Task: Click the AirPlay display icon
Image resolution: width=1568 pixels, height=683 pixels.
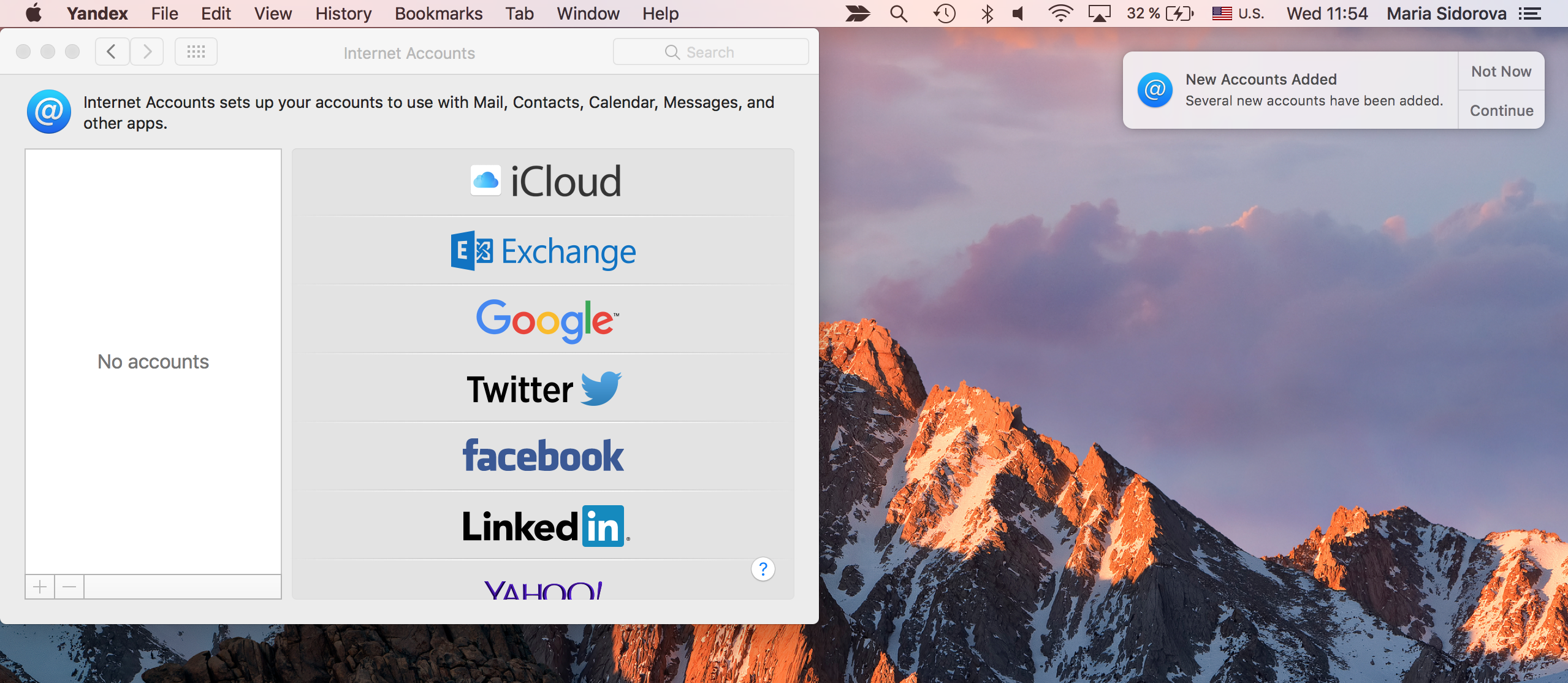Action: tap(1099, 13)
